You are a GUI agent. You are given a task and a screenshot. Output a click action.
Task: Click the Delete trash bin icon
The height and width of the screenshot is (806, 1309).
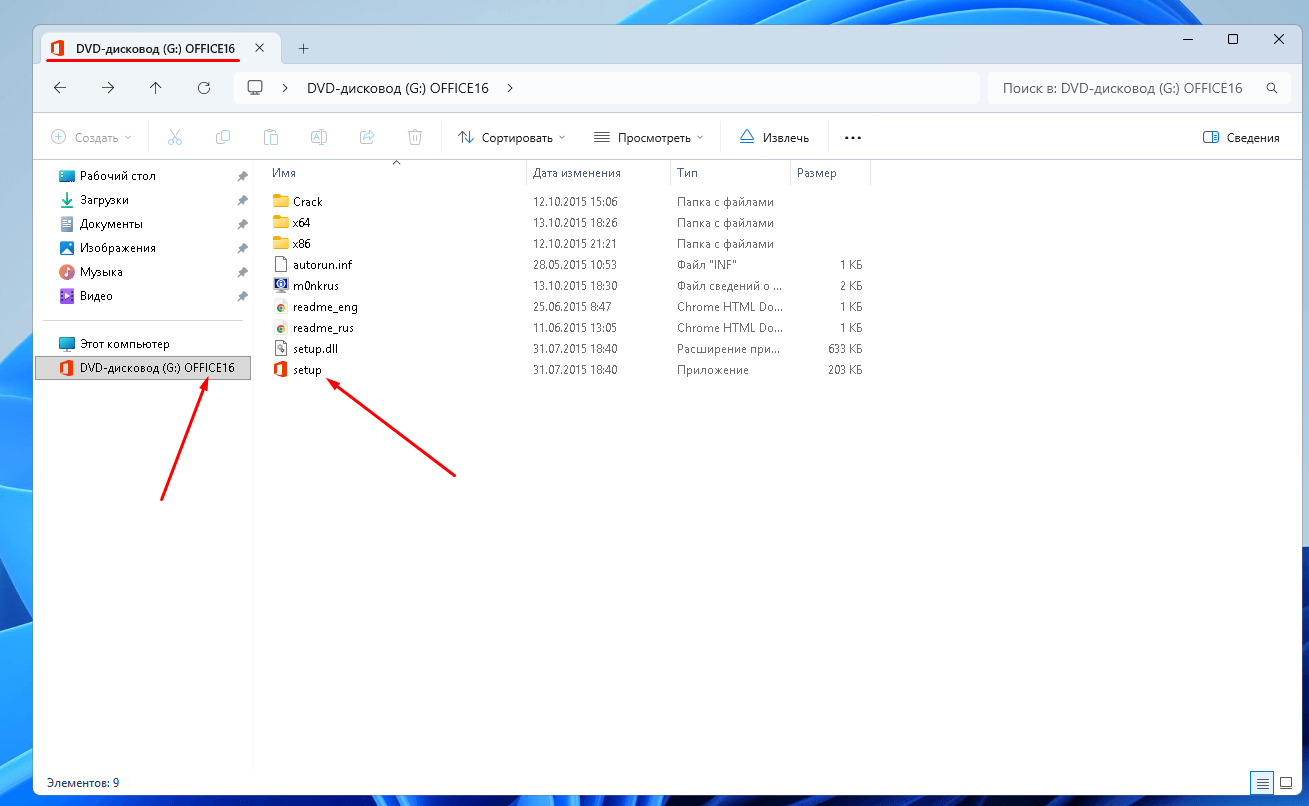click(415, 137)
